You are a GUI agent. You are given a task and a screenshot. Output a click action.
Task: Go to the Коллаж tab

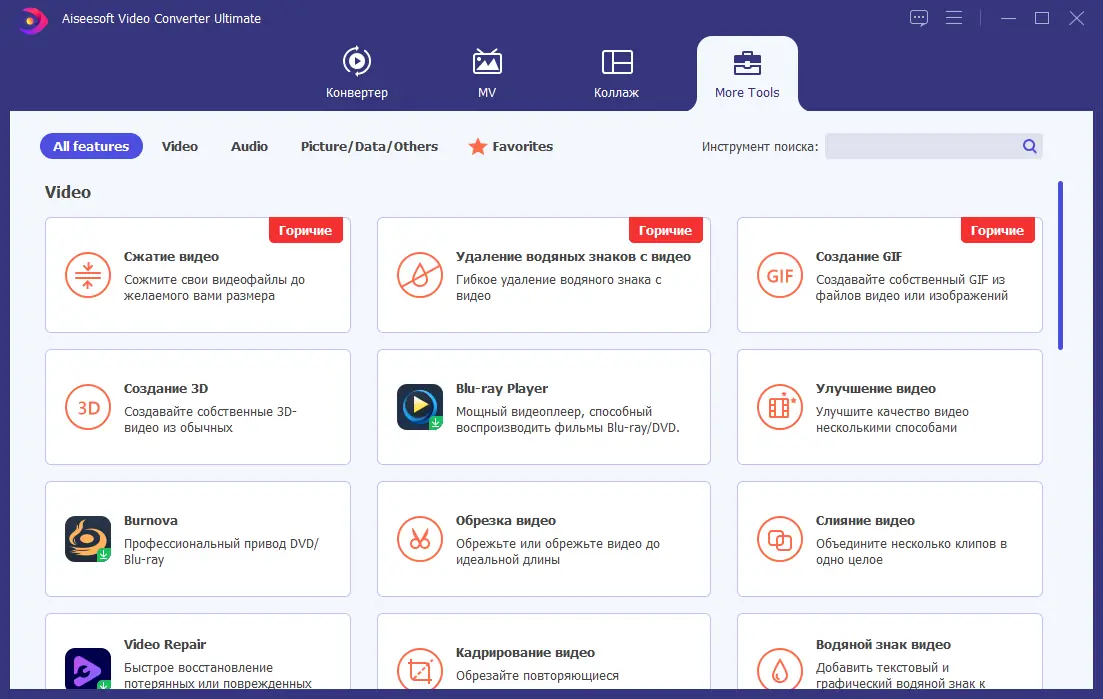(617, 73)
